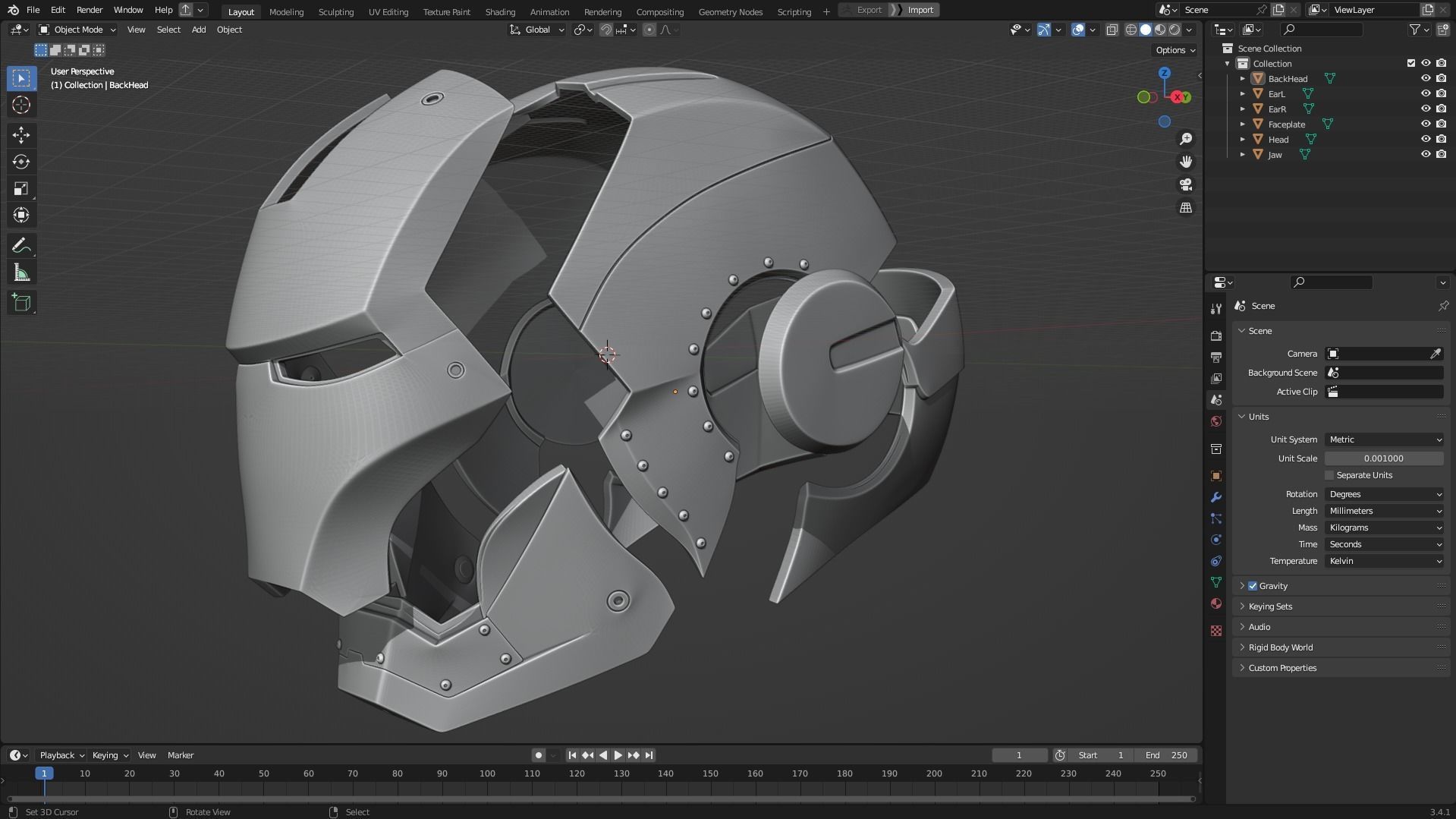Click the outliner search field
This screenshot has width=1456, height=819.
pos(1321,30)
